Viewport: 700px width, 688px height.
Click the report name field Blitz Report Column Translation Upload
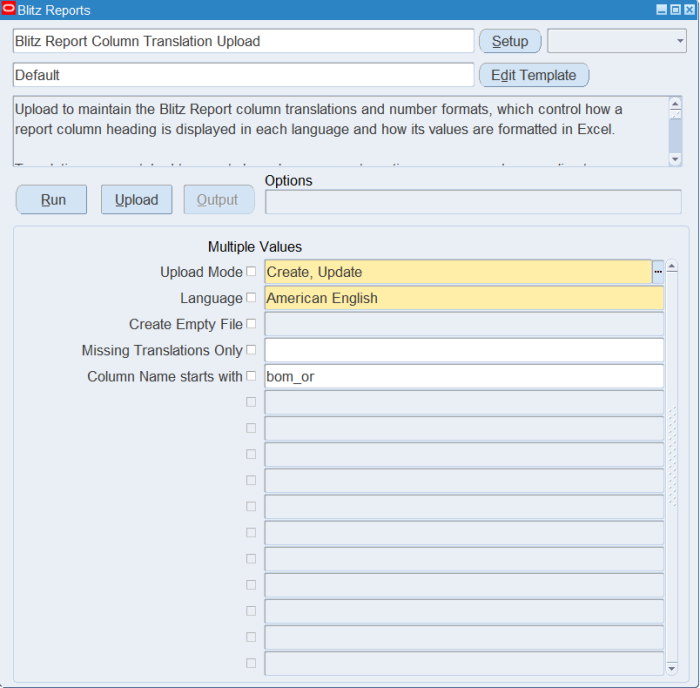[x=243, y=41]
